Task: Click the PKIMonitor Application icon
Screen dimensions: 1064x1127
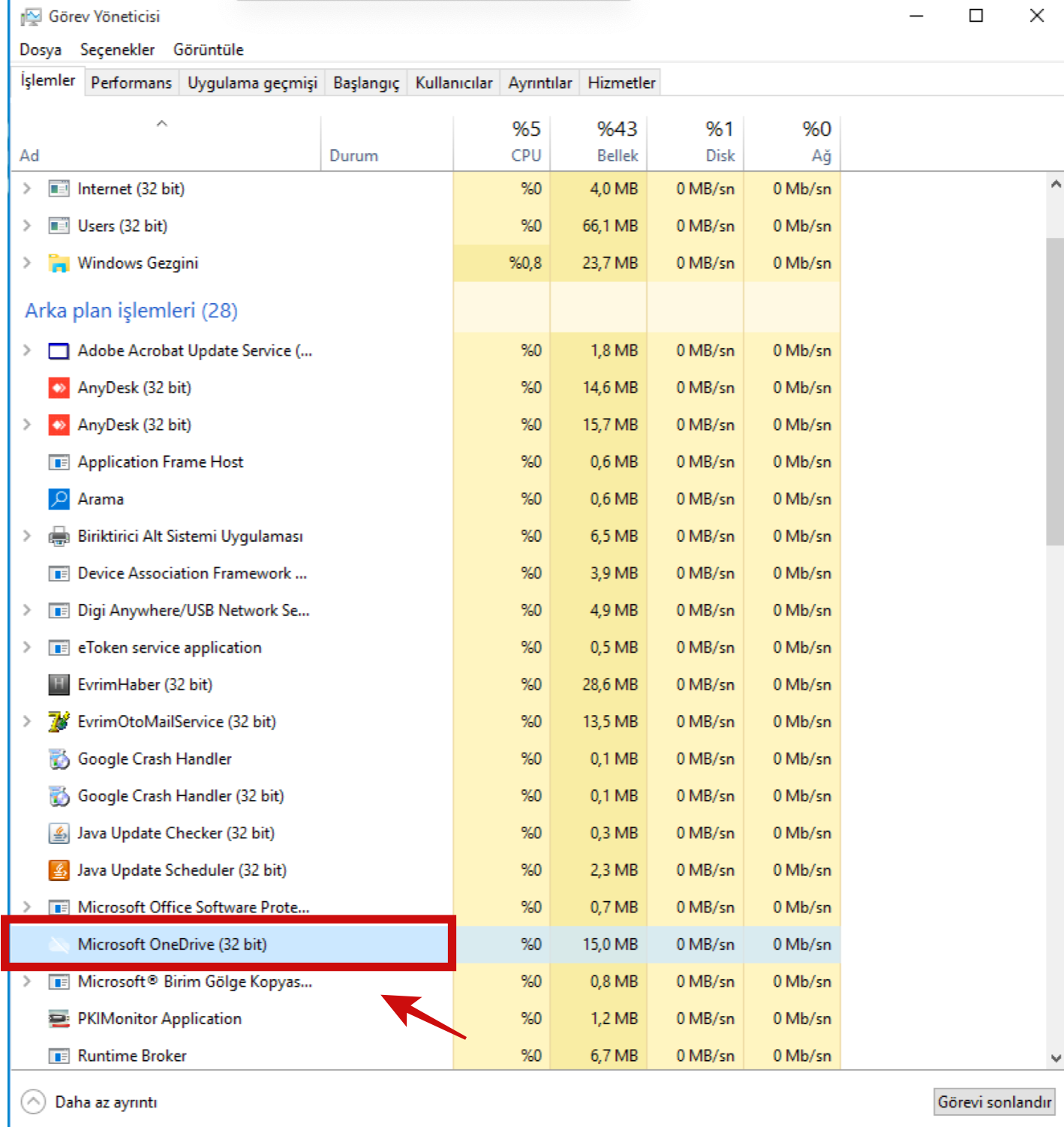Action: pyautogui.click(x=59, y=1018)
